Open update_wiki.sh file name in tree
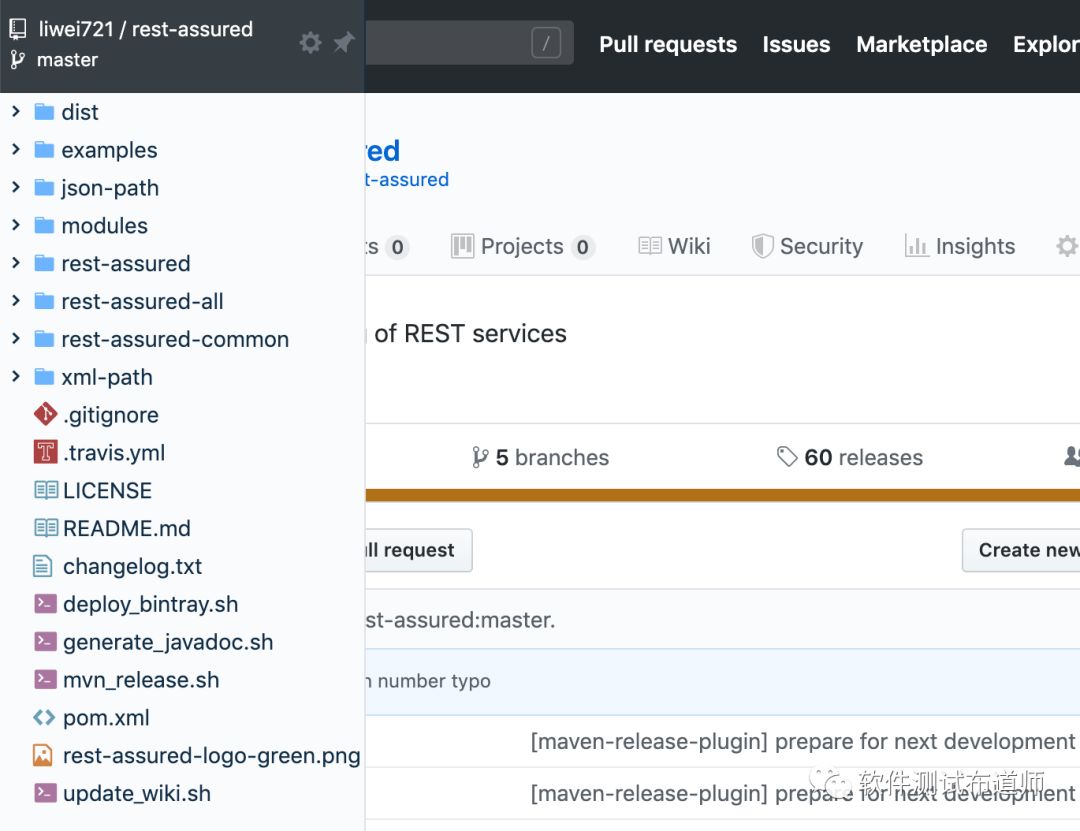 [x=137, y=793]
